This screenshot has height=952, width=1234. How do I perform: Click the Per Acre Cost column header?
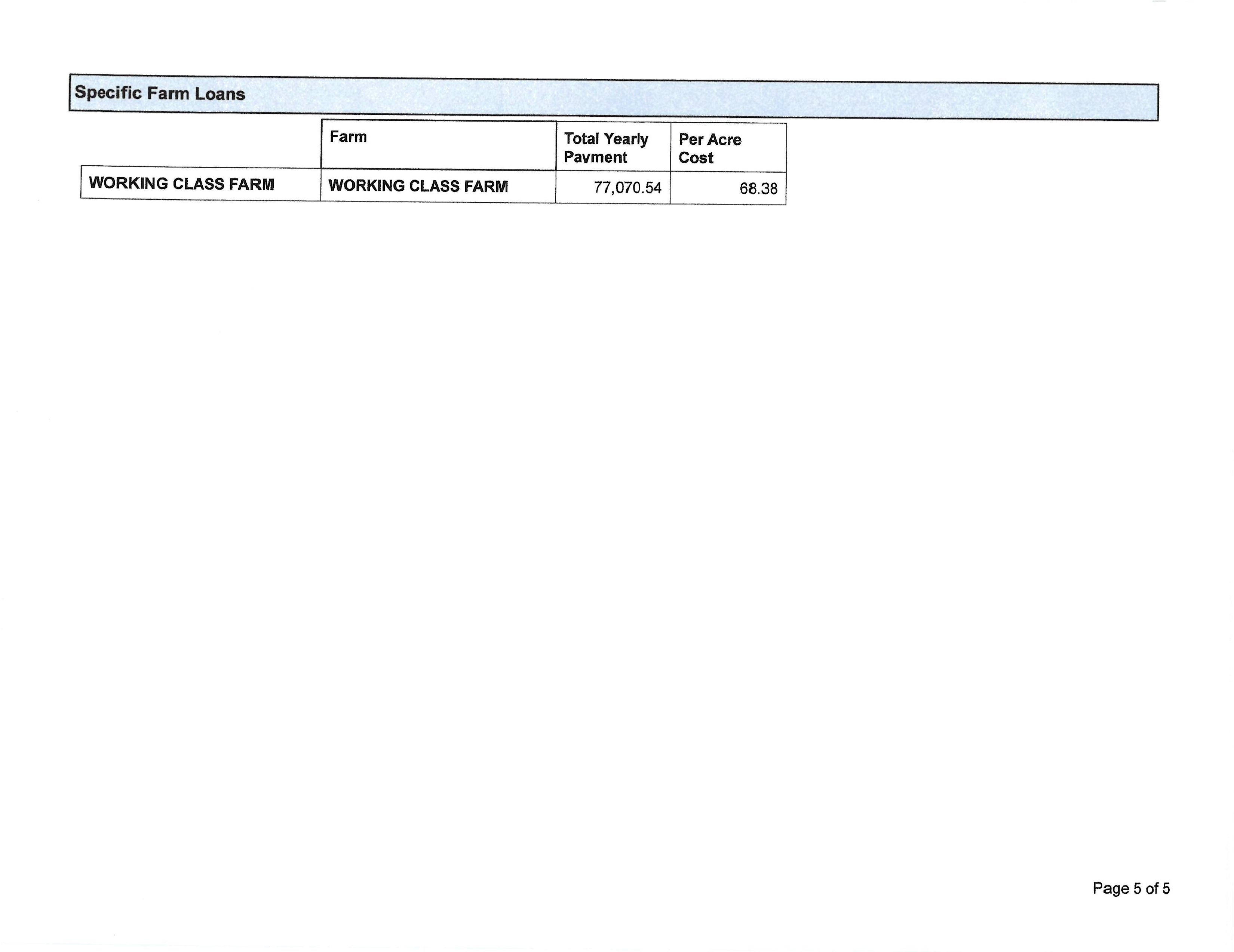point(710,148)
